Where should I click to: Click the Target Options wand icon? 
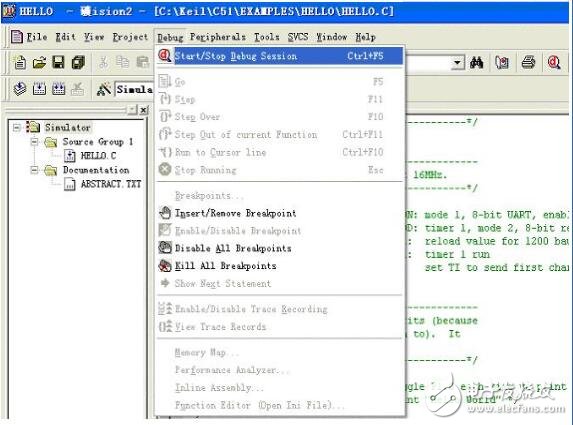pos(104,89)
